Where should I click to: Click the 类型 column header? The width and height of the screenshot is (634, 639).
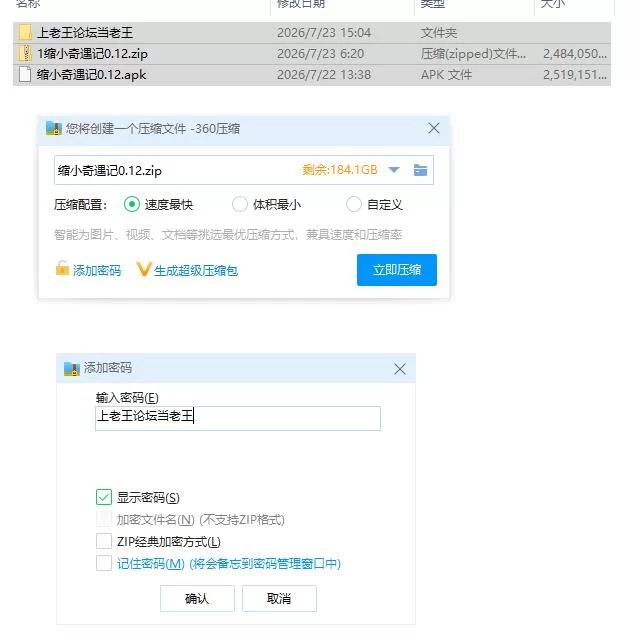coord(433,4)
